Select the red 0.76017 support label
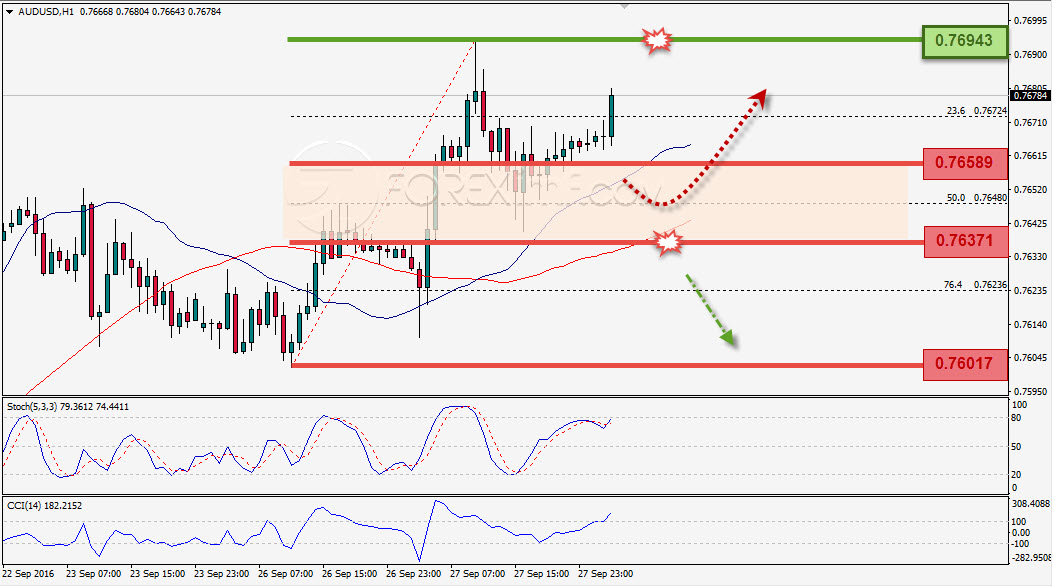Viewport: 1053px width, 587px height. point(964,364)
